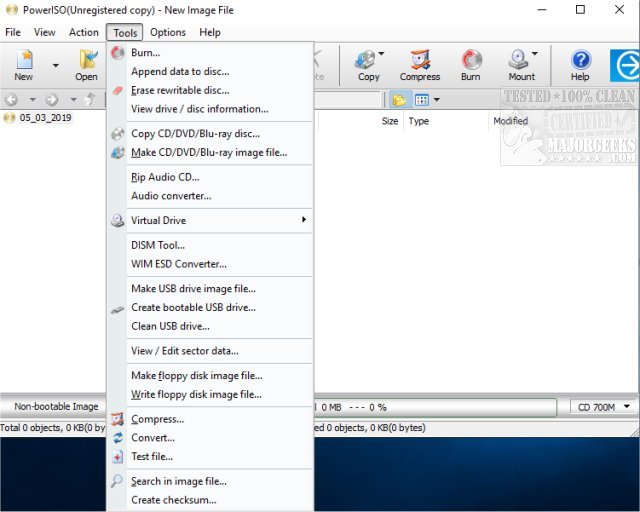Click the address path input field
640x512 pixels.
[x=348, y=100]
